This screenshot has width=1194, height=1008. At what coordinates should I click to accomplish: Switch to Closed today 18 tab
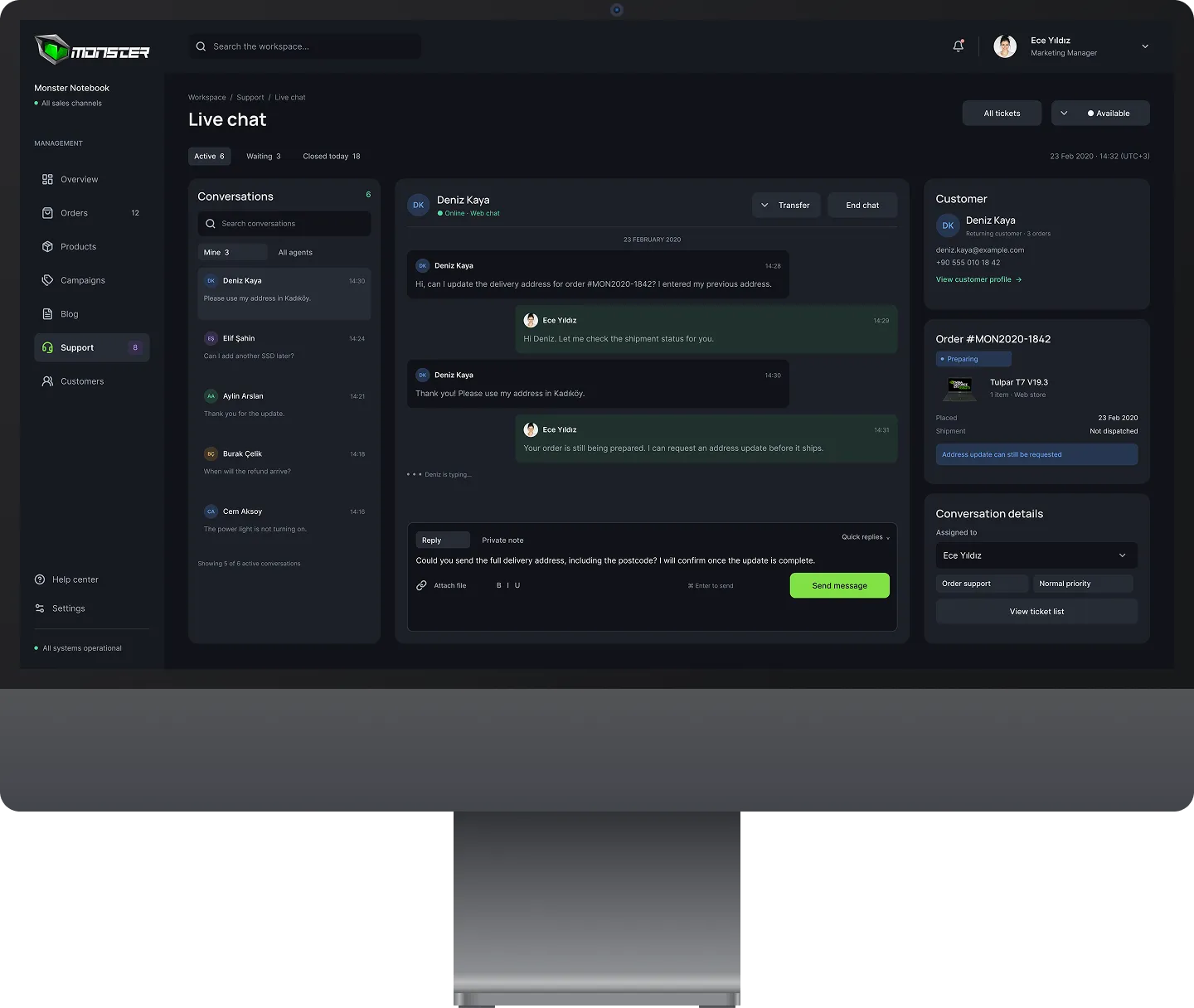[x=332, y=156]
